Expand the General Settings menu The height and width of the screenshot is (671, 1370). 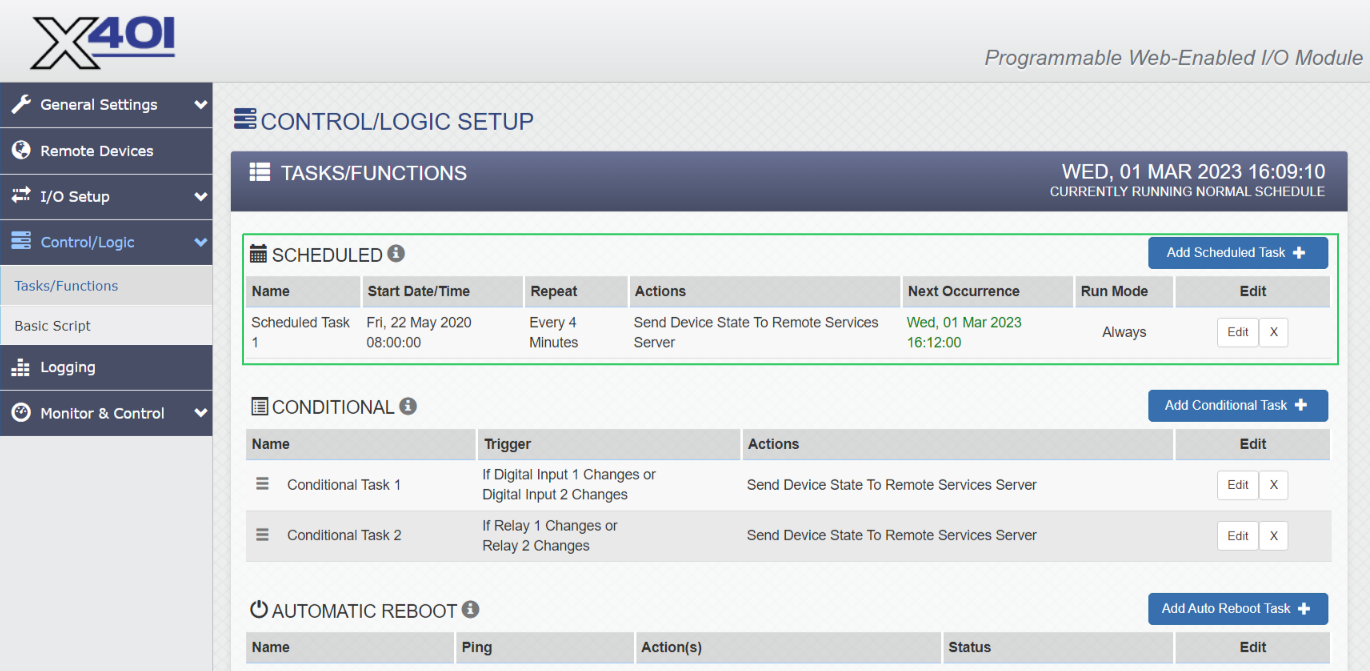pyautogui.click(x=106, y=105)
